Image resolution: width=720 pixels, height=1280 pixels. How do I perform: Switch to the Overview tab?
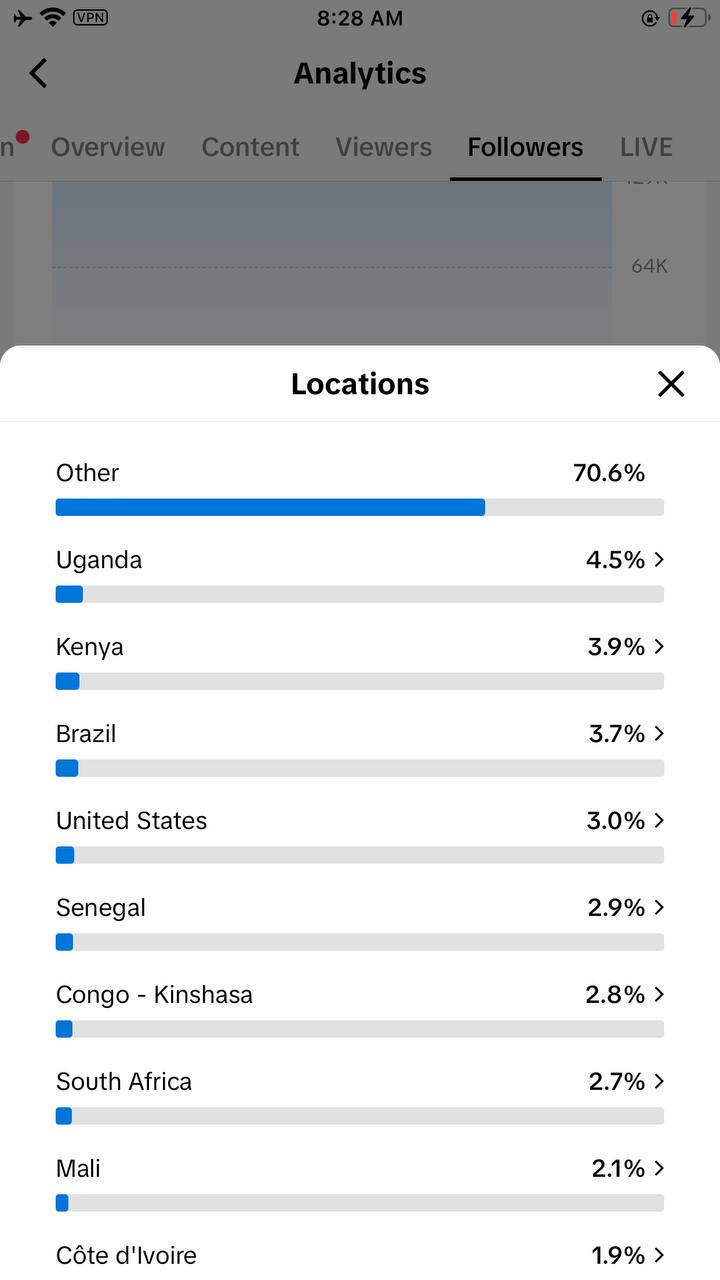pyautogui.click(x=108, y=147)
